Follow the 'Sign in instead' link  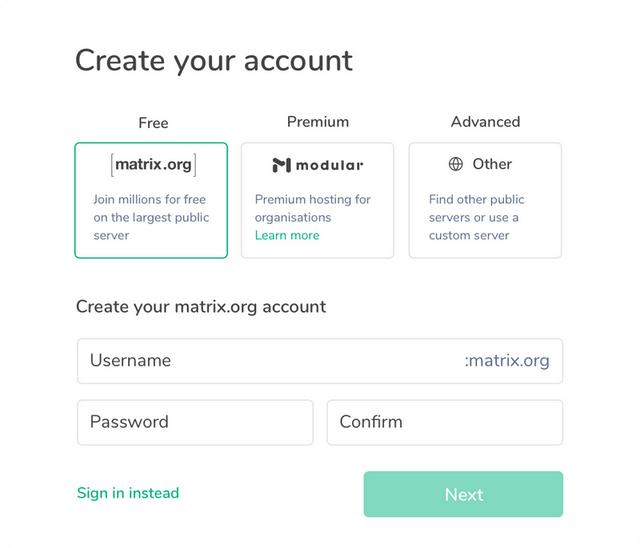pyautogui.click(x=128, y=493)
